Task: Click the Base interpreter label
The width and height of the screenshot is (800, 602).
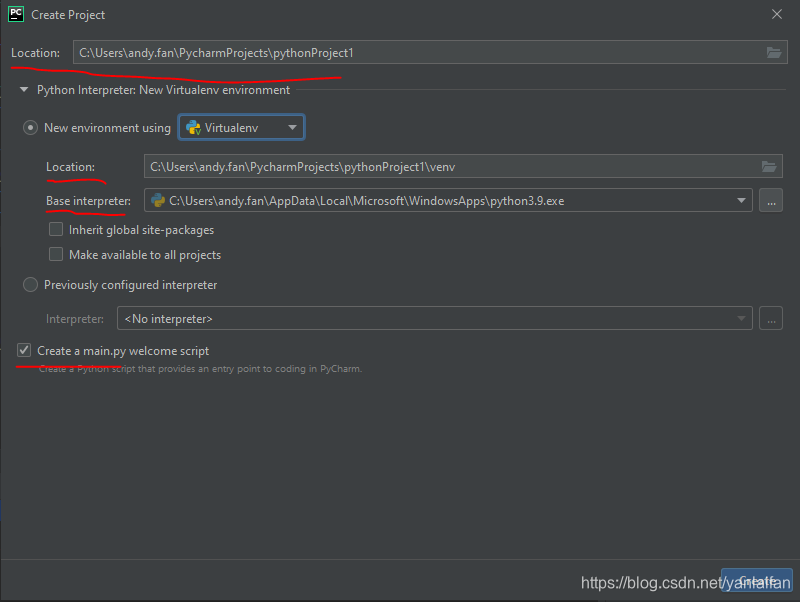Action: coord(88,201)
